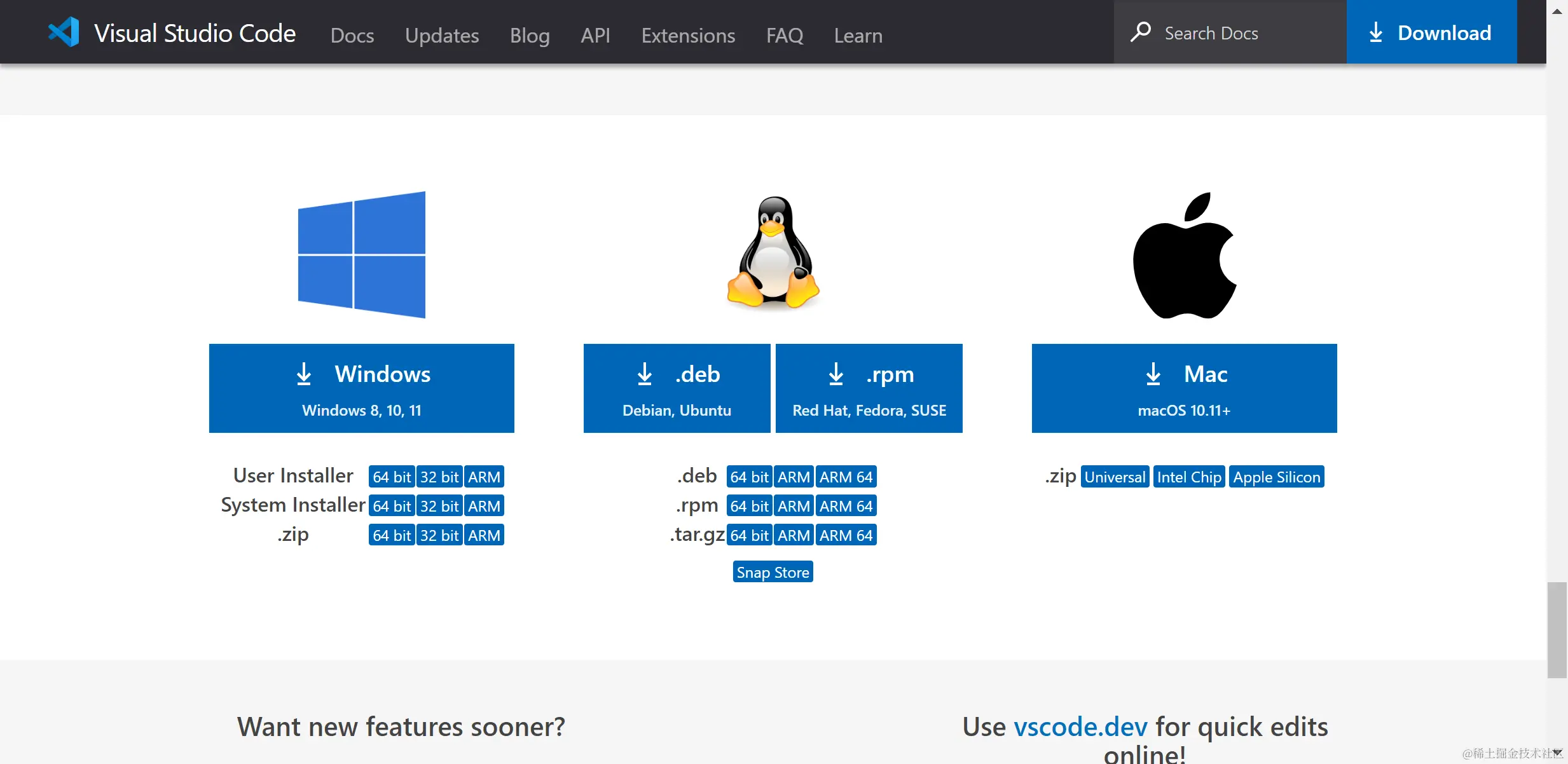Select User Installer 64 bit

(392, 477)
